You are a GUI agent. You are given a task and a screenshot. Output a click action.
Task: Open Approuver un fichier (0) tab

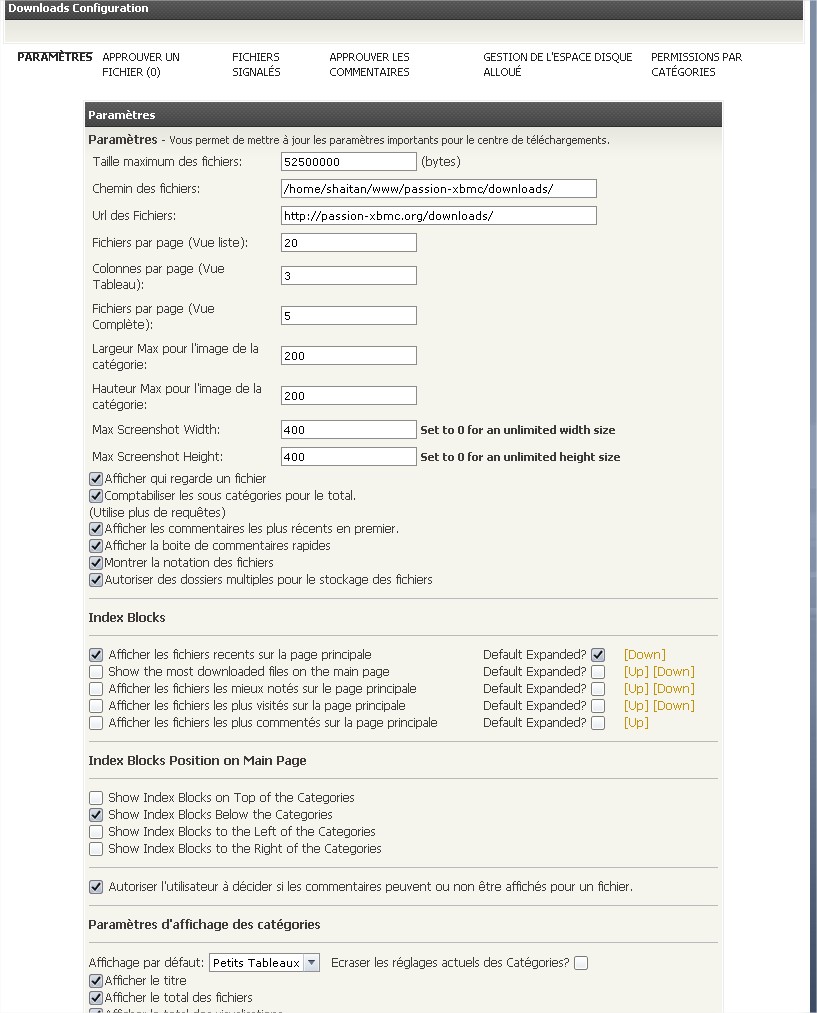(x=141, y=65)
